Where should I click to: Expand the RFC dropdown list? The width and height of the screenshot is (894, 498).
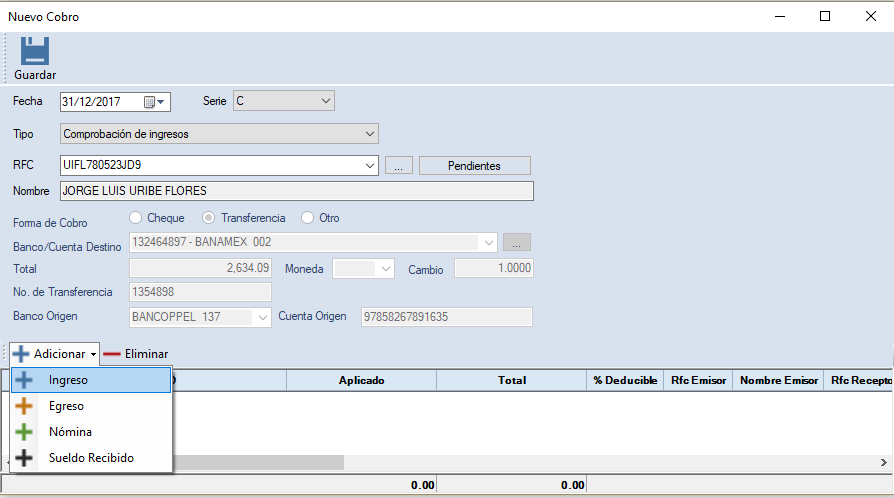pos(370,165)
